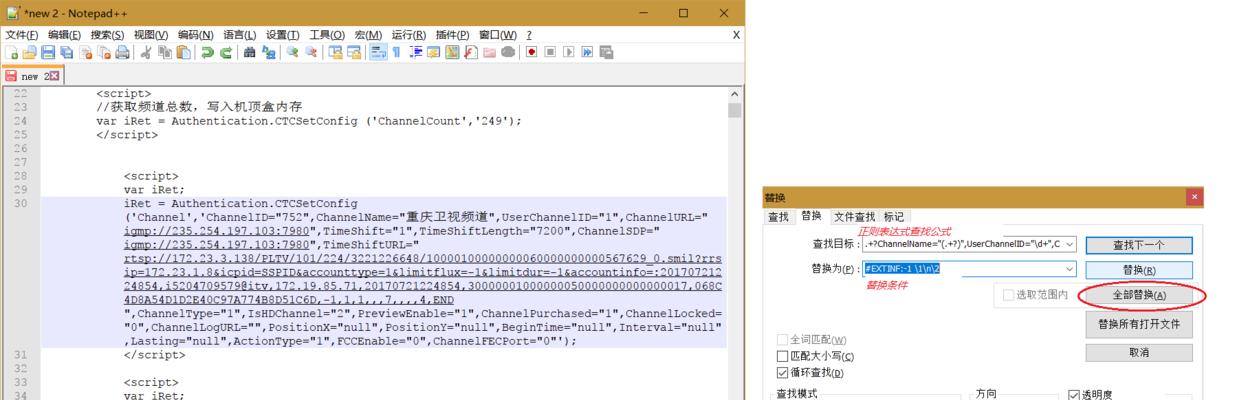Viewport: 1237px width, 400px height.
Task: Switch to the 文件查找 tab
Action: (854, 216)
